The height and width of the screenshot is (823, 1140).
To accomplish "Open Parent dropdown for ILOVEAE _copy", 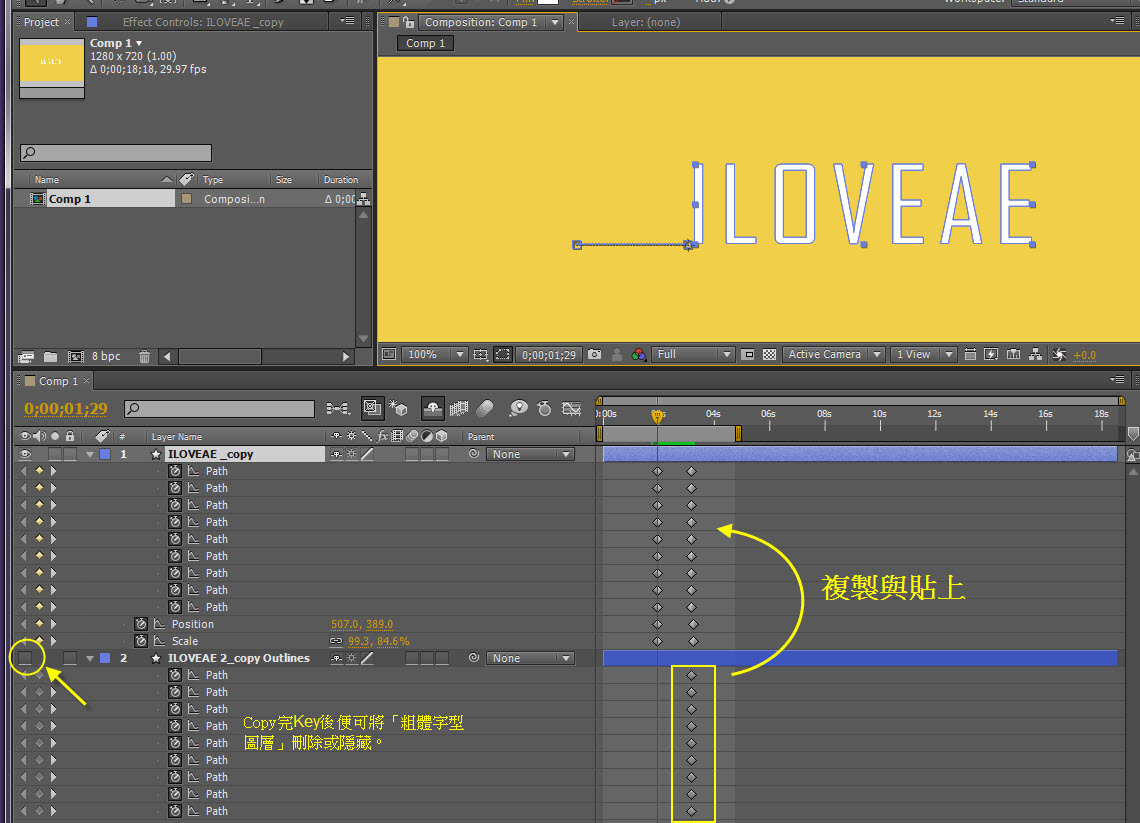I will (530, 454).
